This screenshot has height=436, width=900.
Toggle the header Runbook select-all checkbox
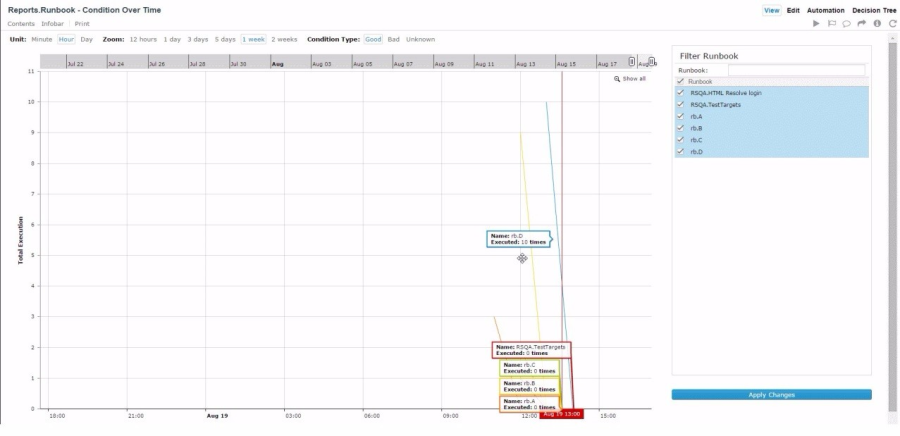pyautogui.click(x=680, y=81)
